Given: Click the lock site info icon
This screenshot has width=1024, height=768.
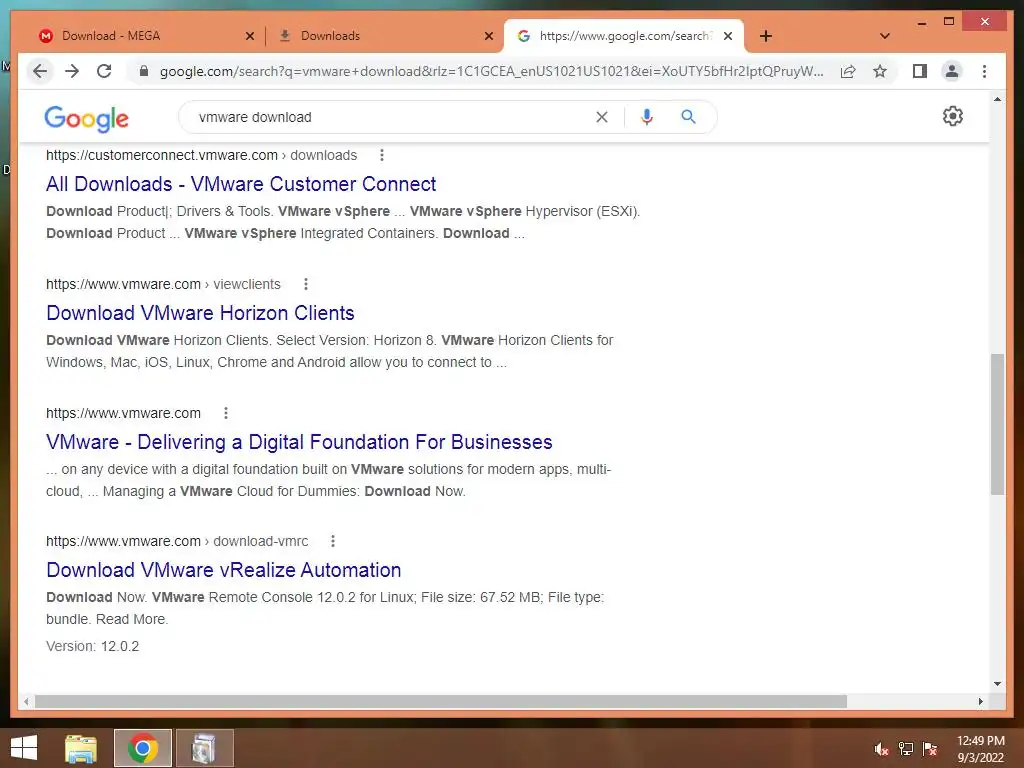Looking at the screenshot, I should 144,71.
